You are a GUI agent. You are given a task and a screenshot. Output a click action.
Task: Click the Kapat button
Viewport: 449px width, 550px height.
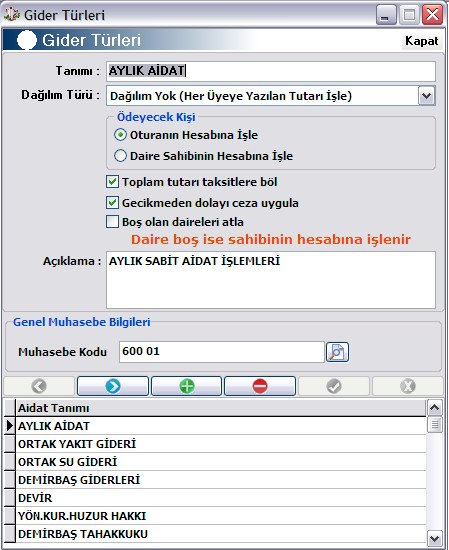422,41
